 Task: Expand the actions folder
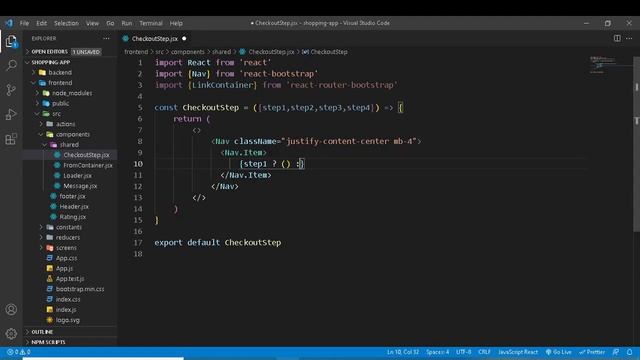(x=70, y=124)
